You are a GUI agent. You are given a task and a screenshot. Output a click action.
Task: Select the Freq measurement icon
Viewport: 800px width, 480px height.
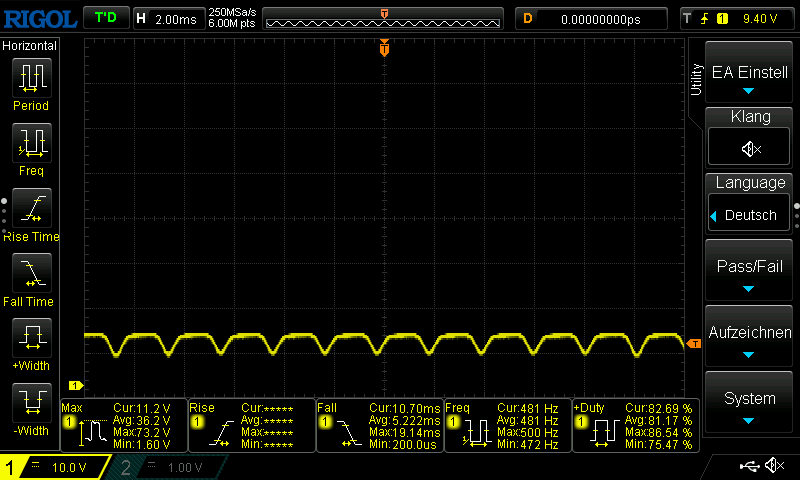click(x=32, y=143)
